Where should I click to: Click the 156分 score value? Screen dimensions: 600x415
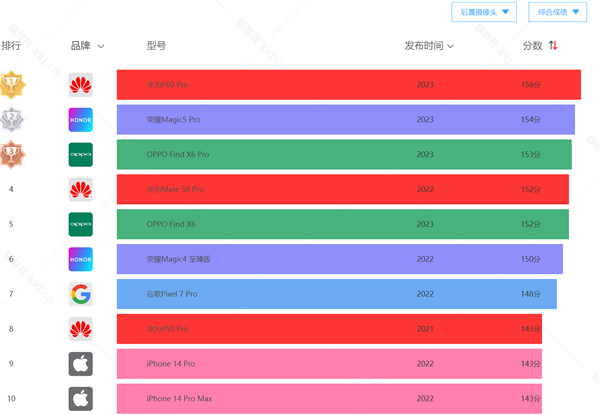[x=530, y=85]
